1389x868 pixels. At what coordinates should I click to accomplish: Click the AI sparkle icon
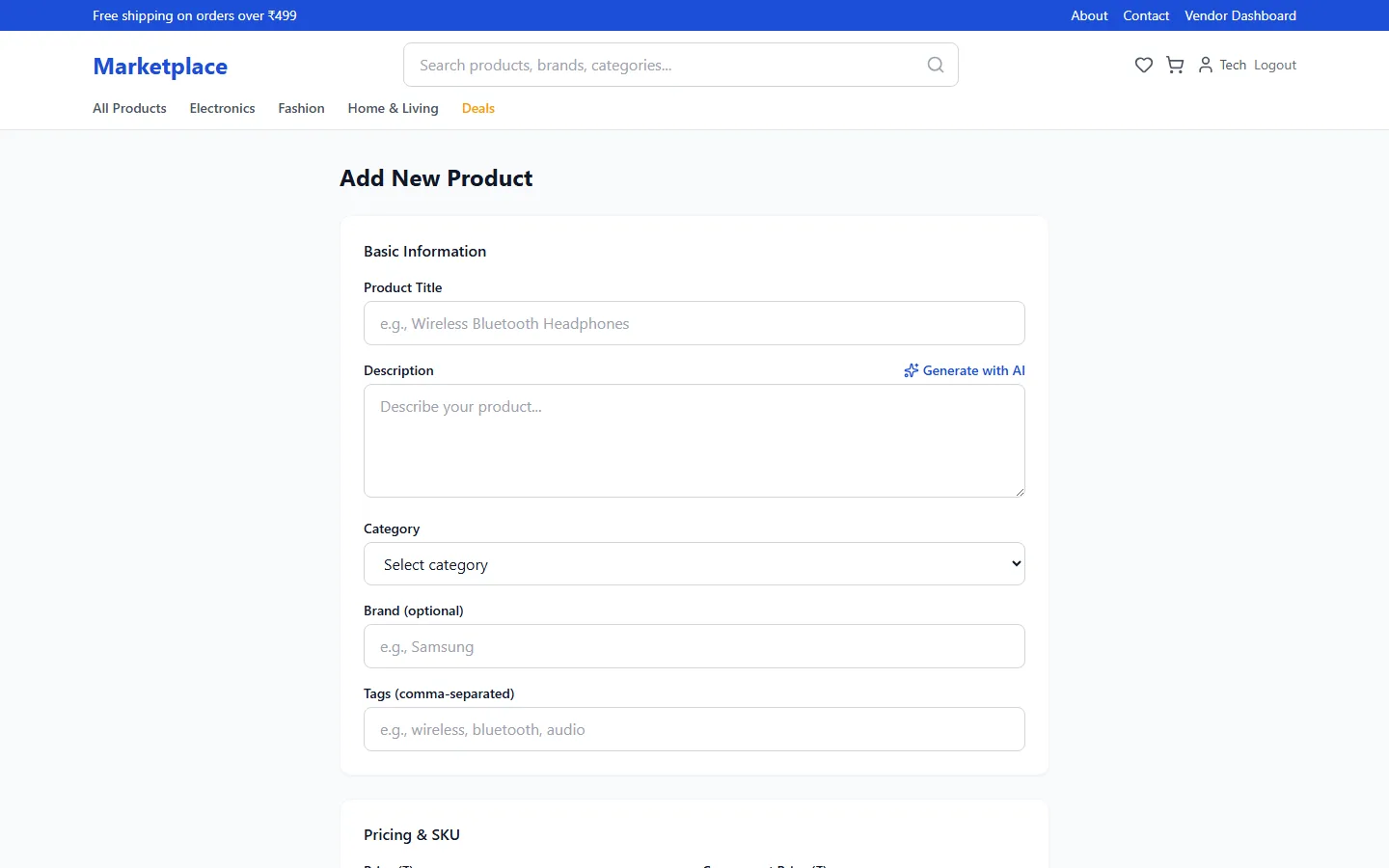click(911, 370)
